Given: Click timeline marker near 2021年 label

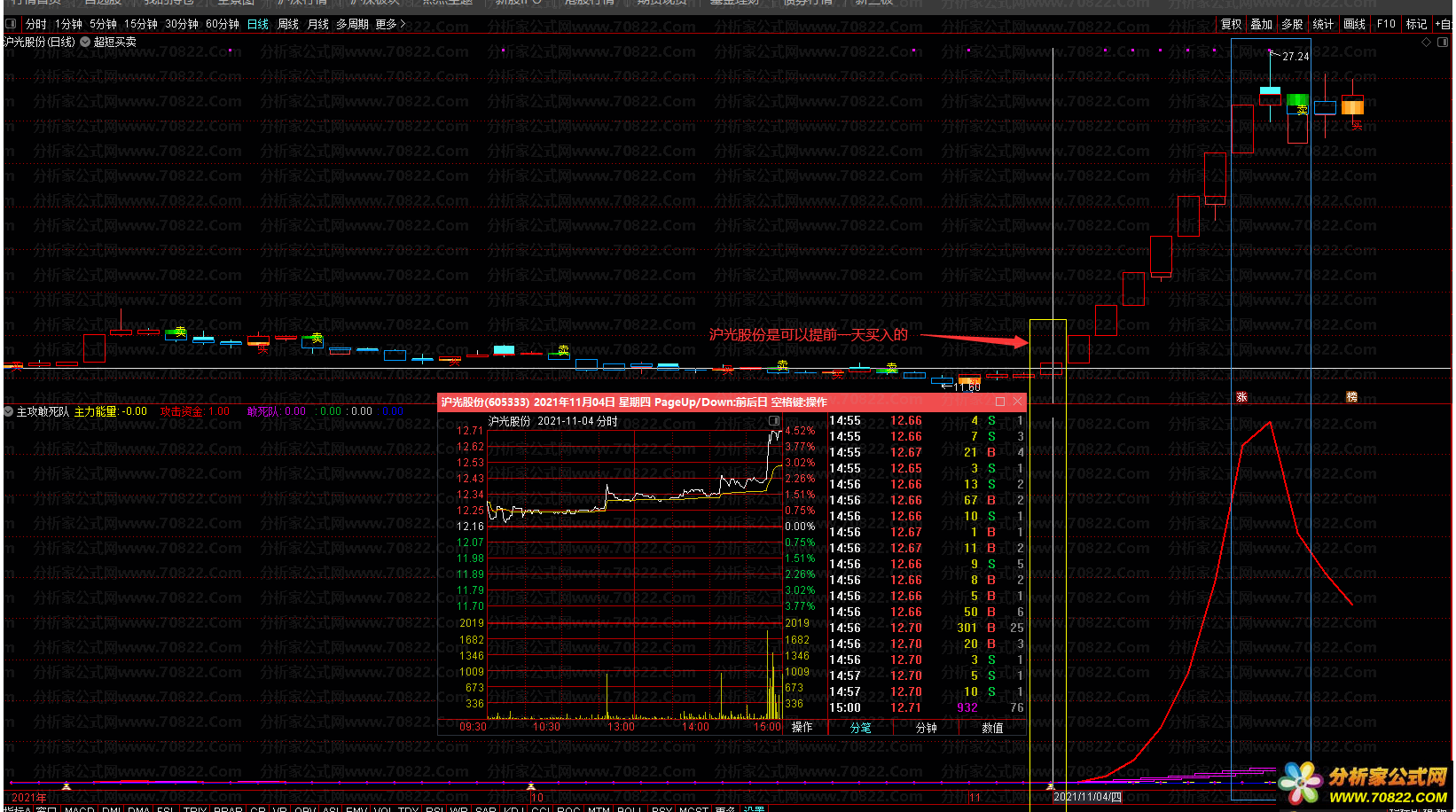Looking at the screenshot, I should click(x=66, y=785).
